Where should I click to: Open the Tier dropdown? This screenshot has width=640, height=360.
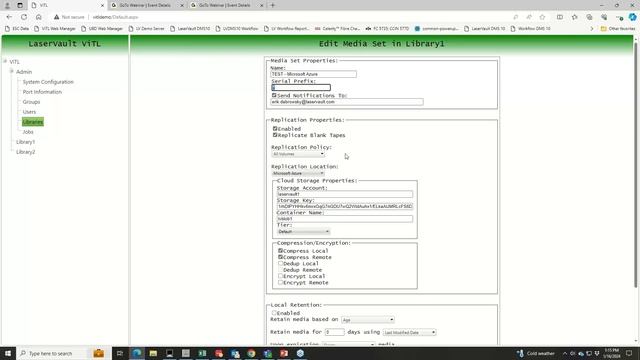(x=303, y=231)
